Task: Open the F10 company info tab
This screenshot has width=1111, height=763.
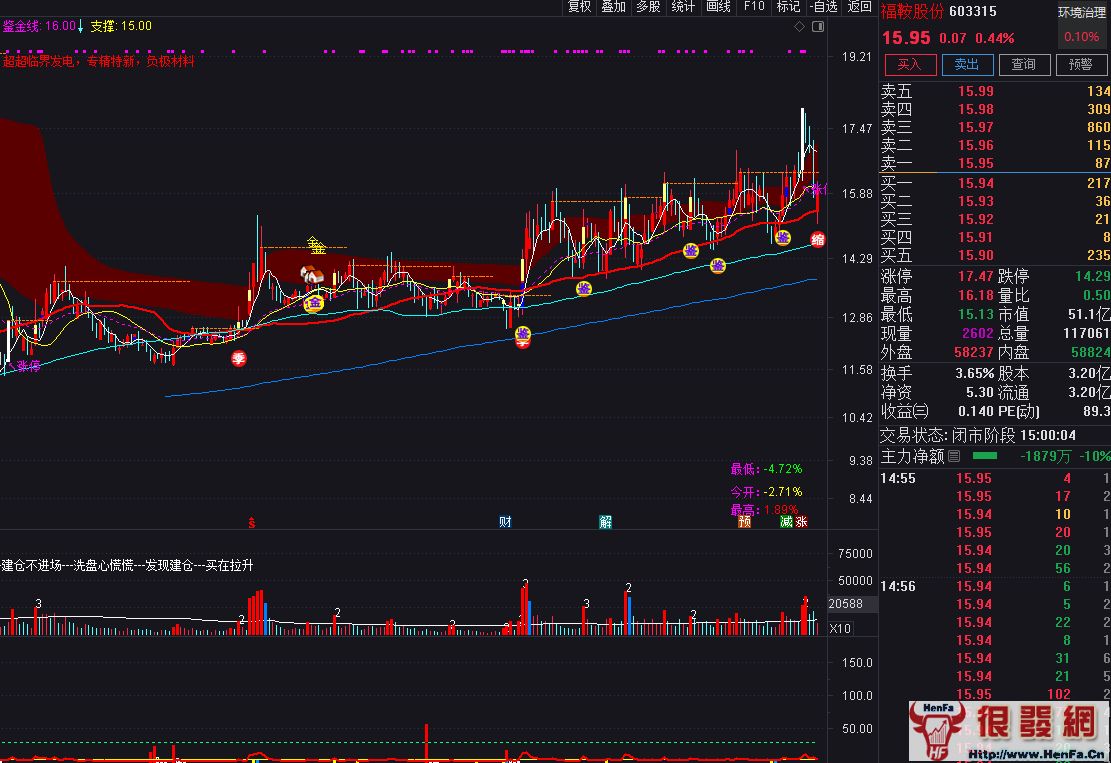Action: click(x=753, y=7)
